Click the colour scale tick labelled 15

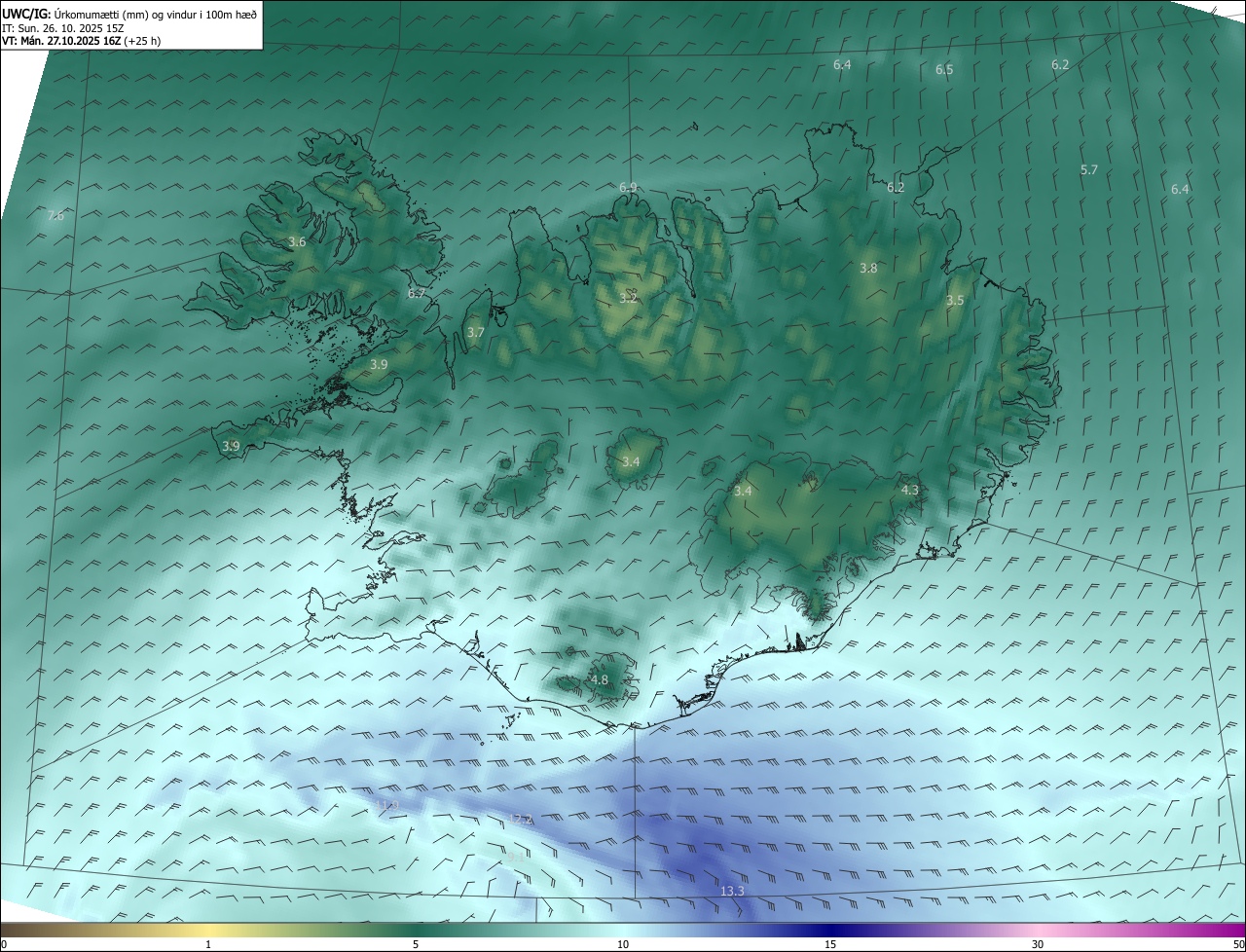pyautogui.click(x=830, y=944)
